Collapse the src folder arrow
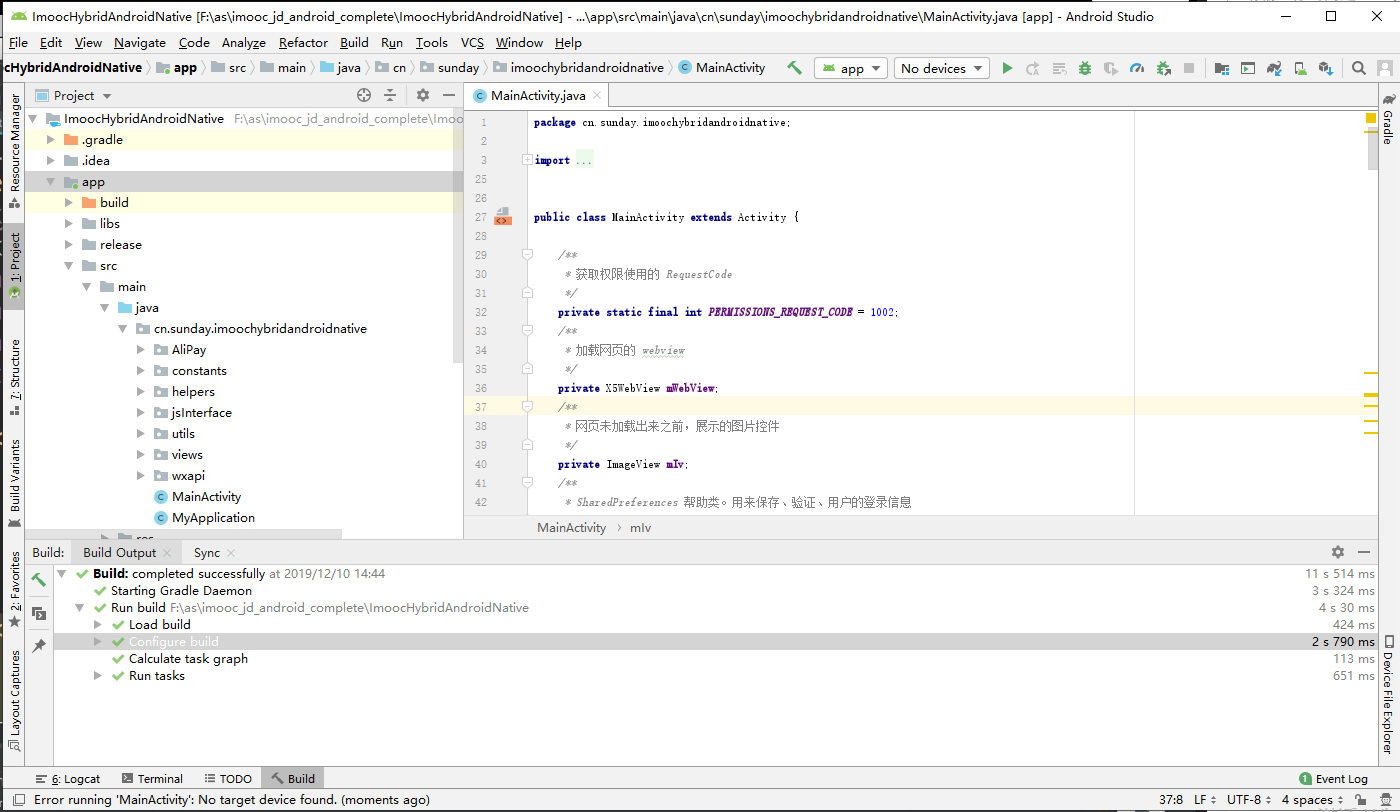Viewport: 1400px width, 812px height. (68, 266)
